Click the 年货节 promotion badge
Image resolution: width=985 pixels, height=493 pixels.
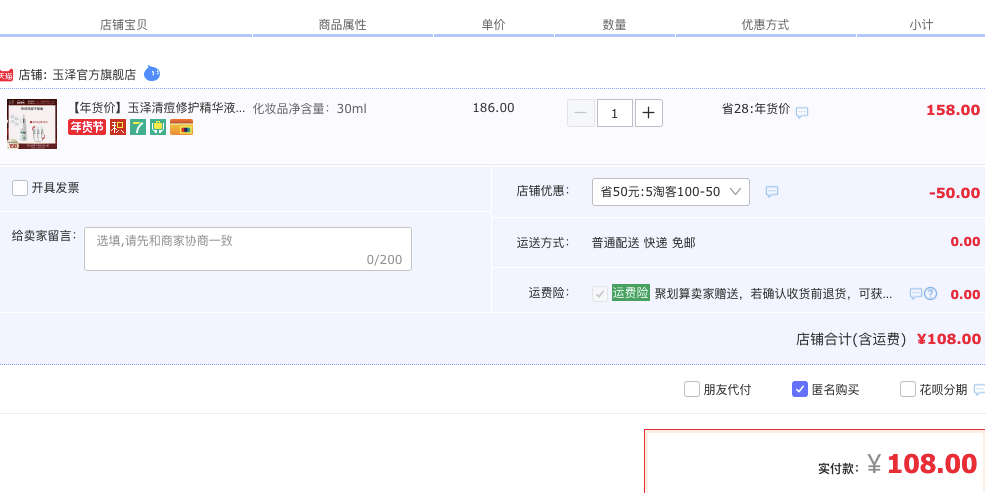(x=87, y=127)
